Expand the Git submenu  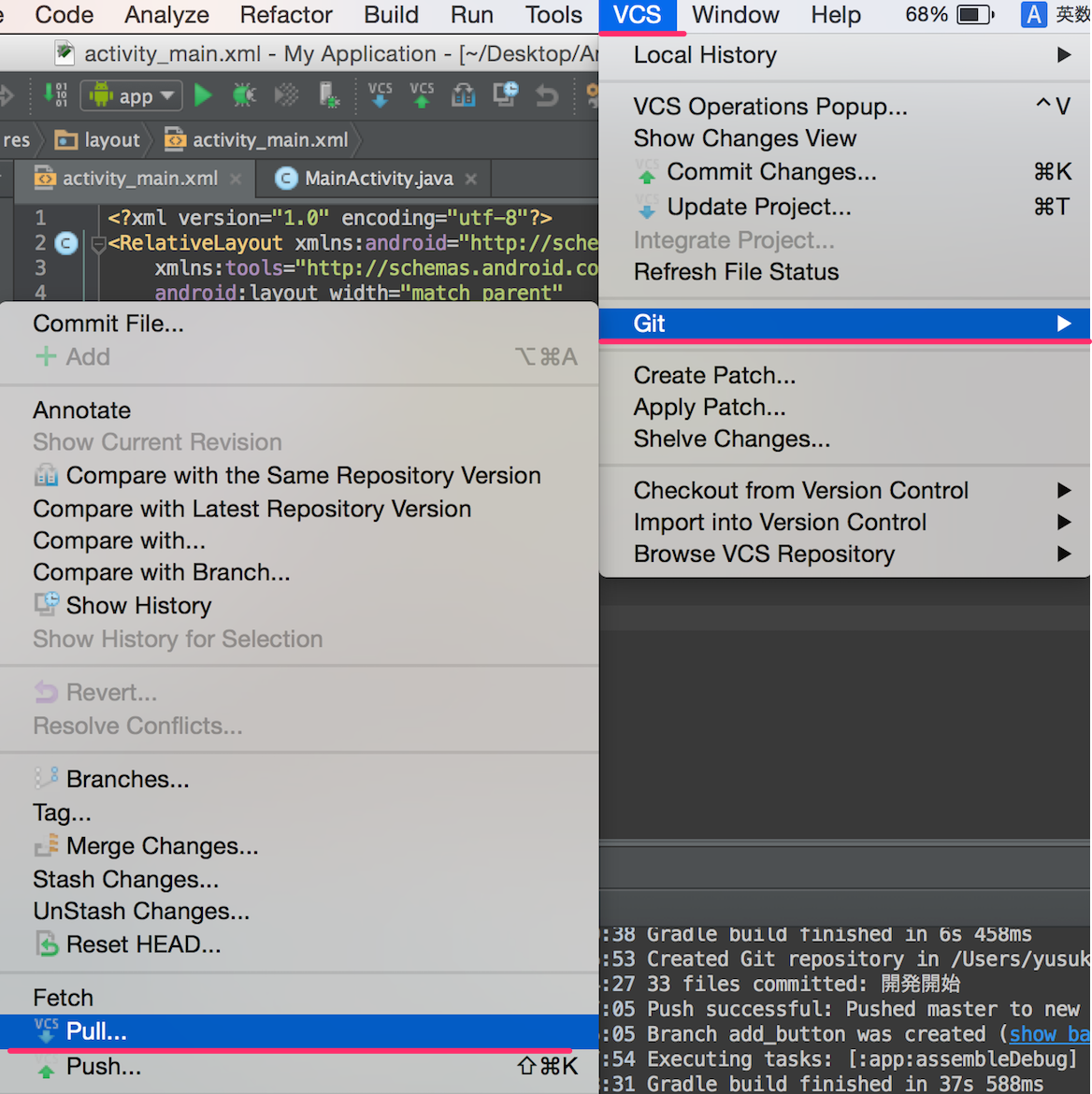[x=844, y=324]
